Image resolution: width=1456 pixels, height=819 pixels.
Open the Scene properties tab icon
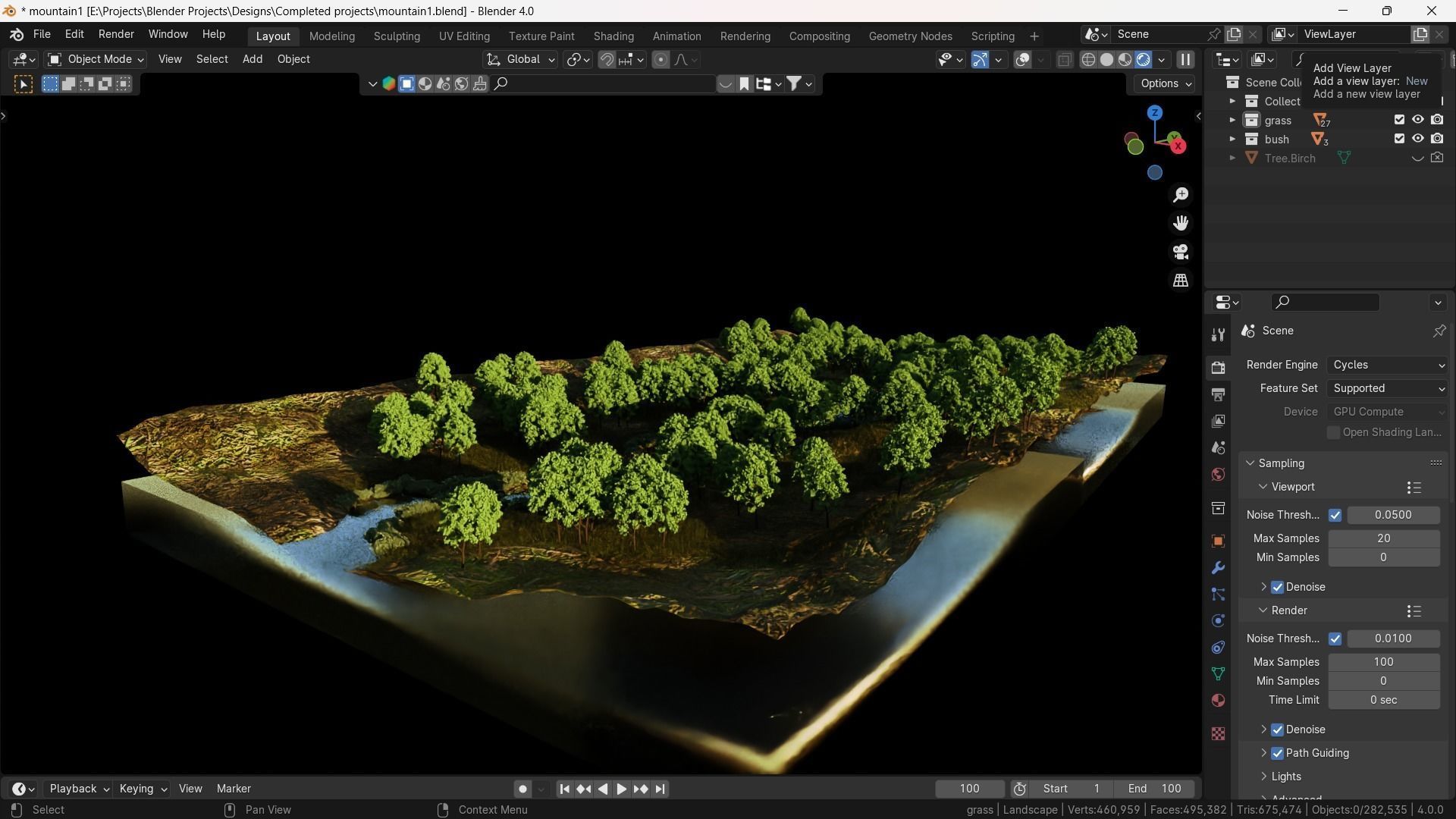(x=1218, y=447)
